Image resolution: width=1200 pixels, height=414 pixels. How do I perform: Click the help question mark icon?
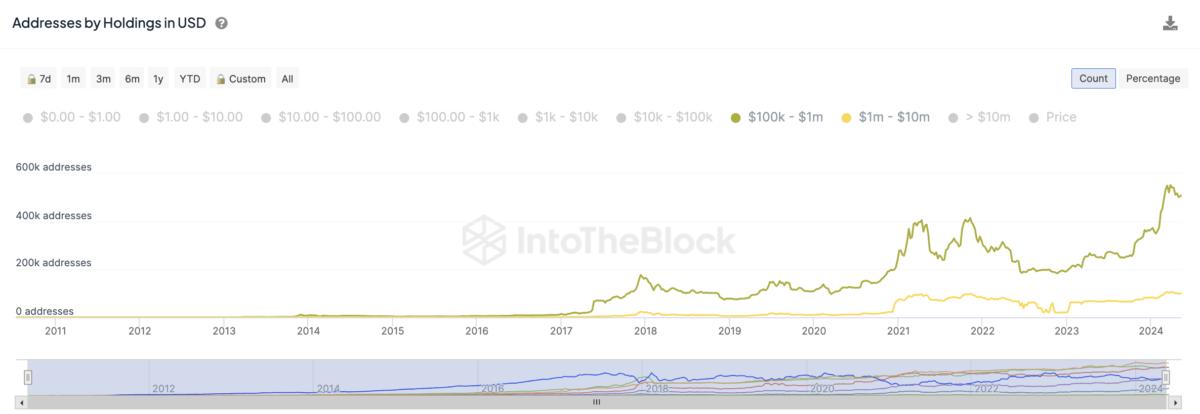[221, 23]
